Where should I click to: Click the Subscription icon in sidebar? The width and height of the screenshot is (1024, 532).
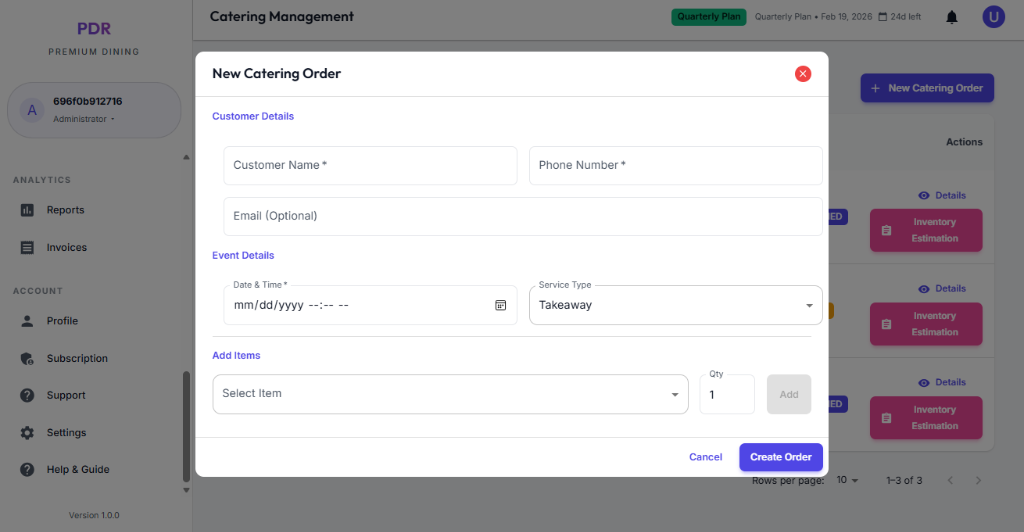click(27, 359)
